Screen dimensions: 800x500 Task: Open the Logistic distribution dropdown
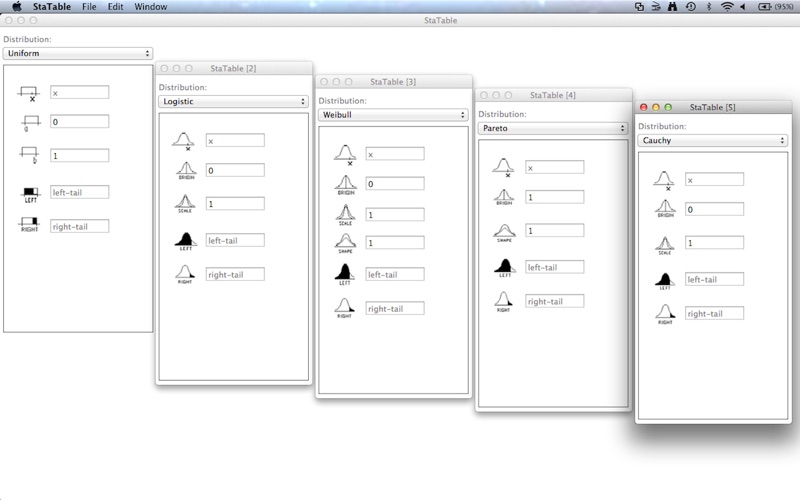coord(233,101)
